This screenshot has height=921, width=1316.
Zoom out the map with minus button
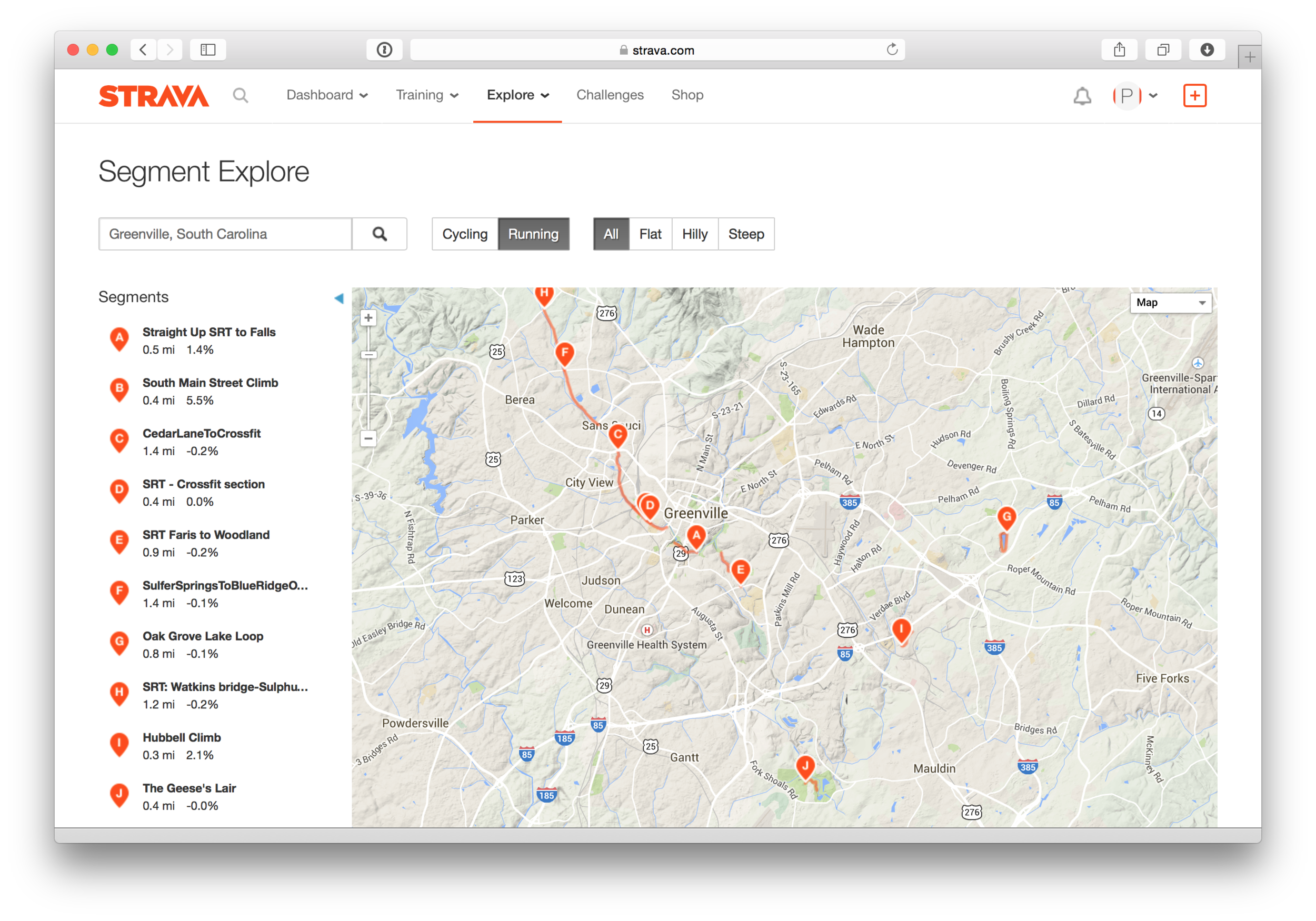point(368,439)
